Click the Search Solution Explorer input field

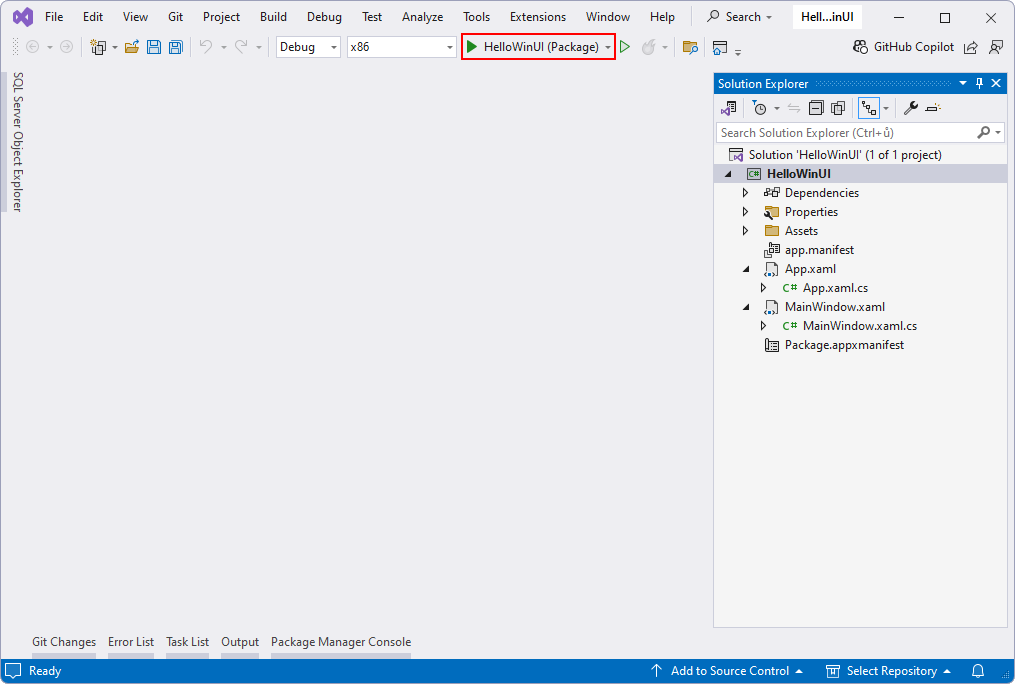coord(850,132)
